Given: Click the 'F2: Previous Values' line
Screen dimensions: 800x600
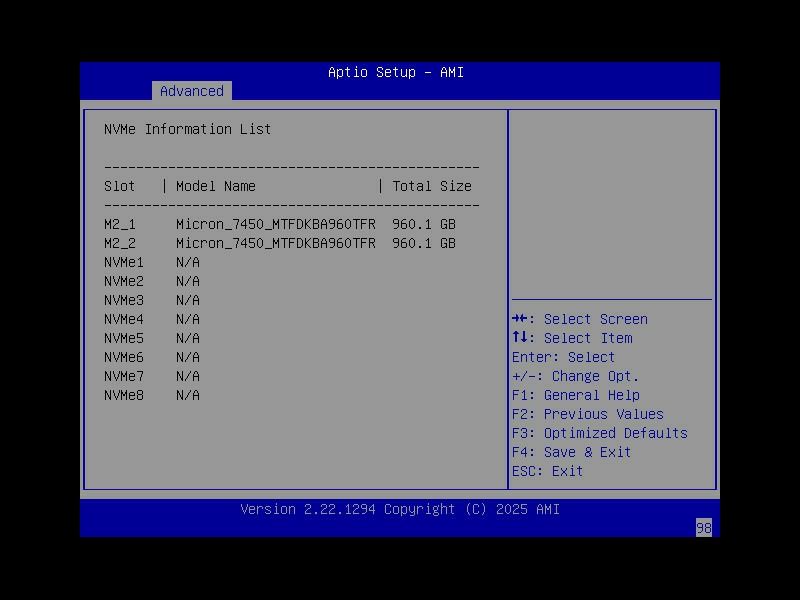Looking at the screenshot, I should point(588,414).
